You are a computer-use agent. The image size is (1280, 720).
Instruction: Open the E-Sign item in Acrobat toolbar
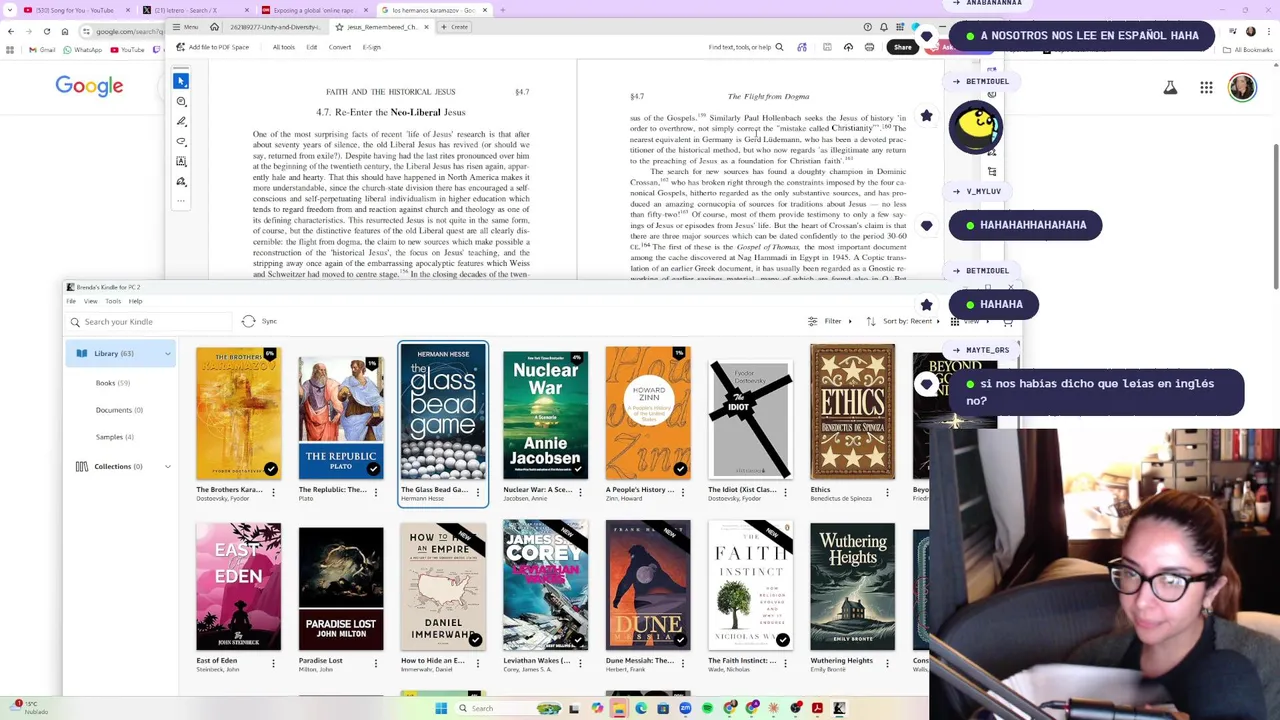(x=372, y=47)
